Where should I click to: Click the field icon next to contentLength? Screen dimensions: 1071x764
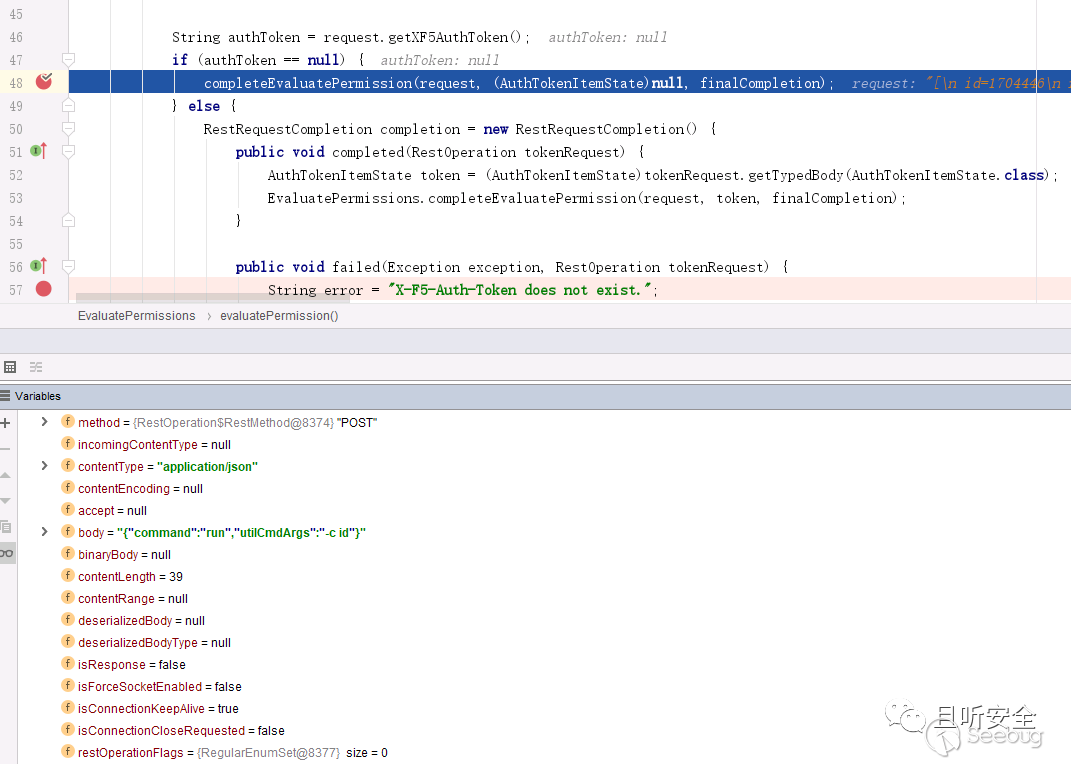(x=68, y=576)
